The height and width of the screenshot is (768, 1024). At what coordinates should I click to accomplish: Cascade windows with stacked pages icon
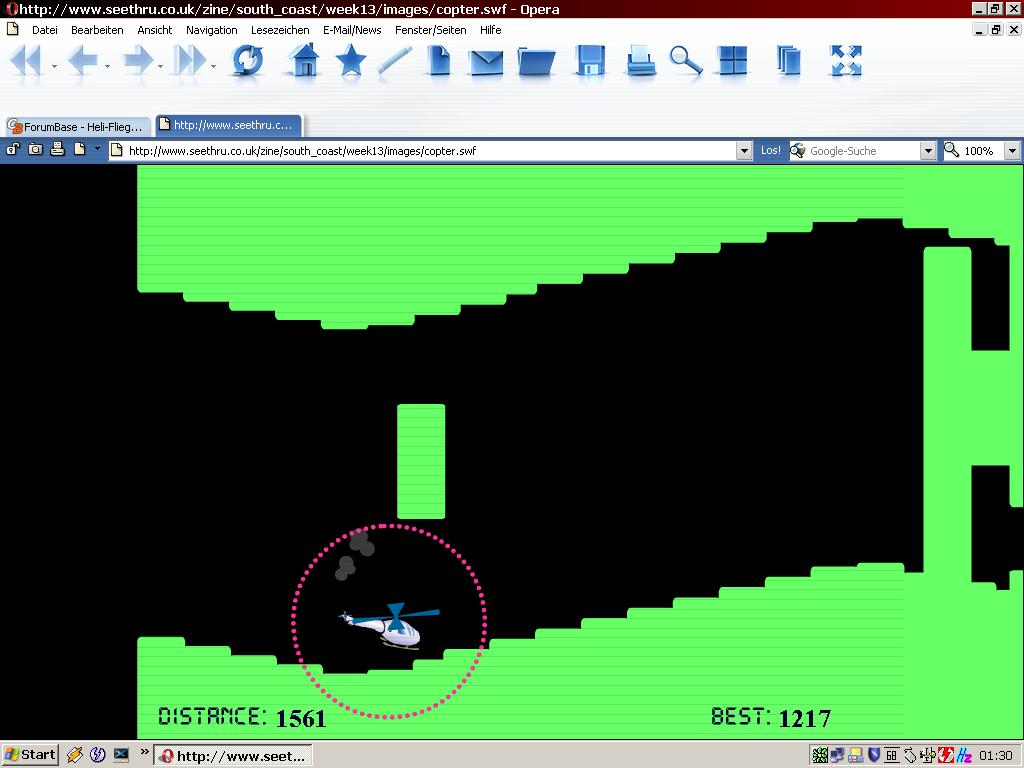click(789, 61)
